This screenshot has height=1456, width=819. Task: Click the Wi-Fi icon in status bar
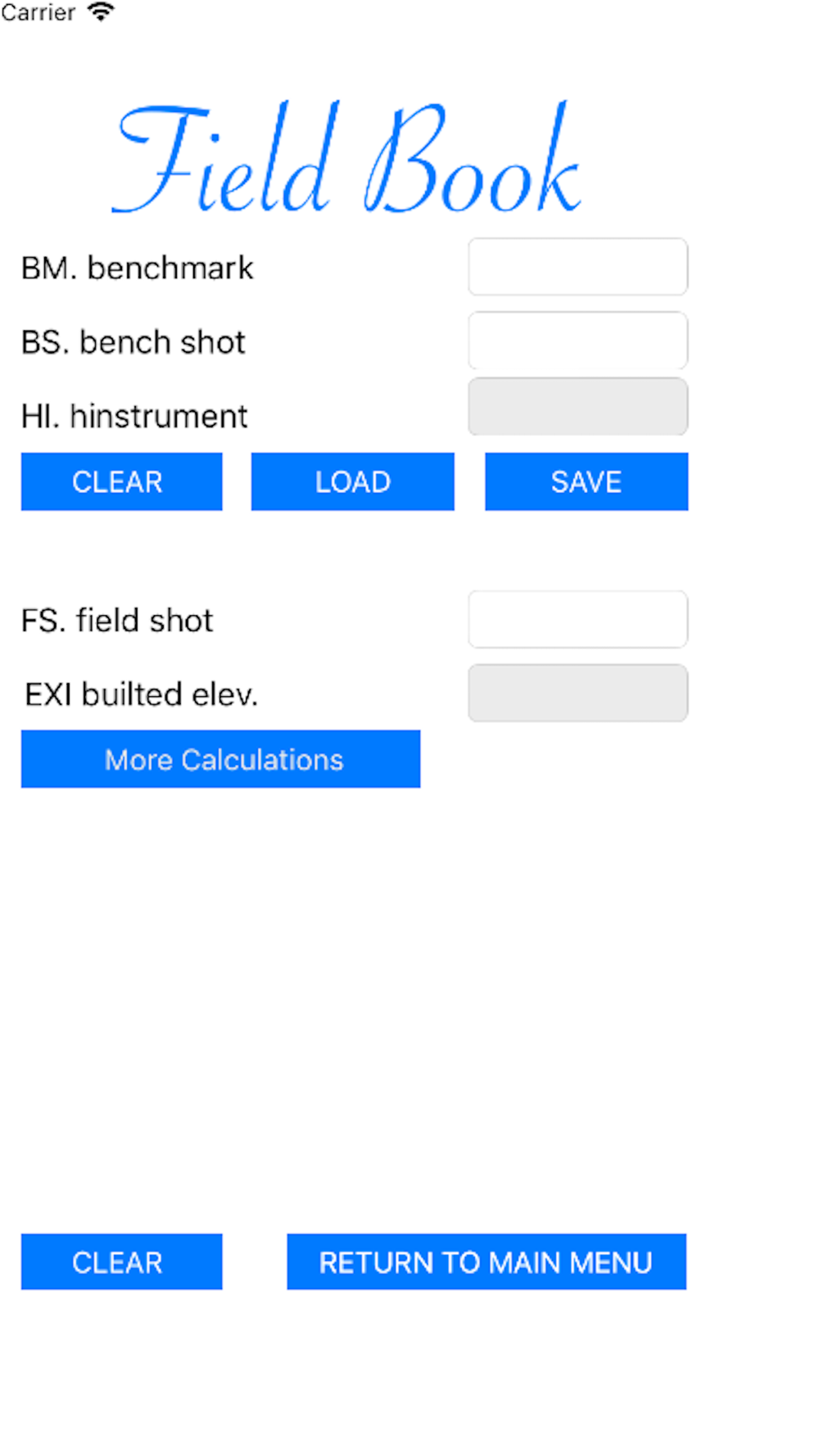pos(101,11)
